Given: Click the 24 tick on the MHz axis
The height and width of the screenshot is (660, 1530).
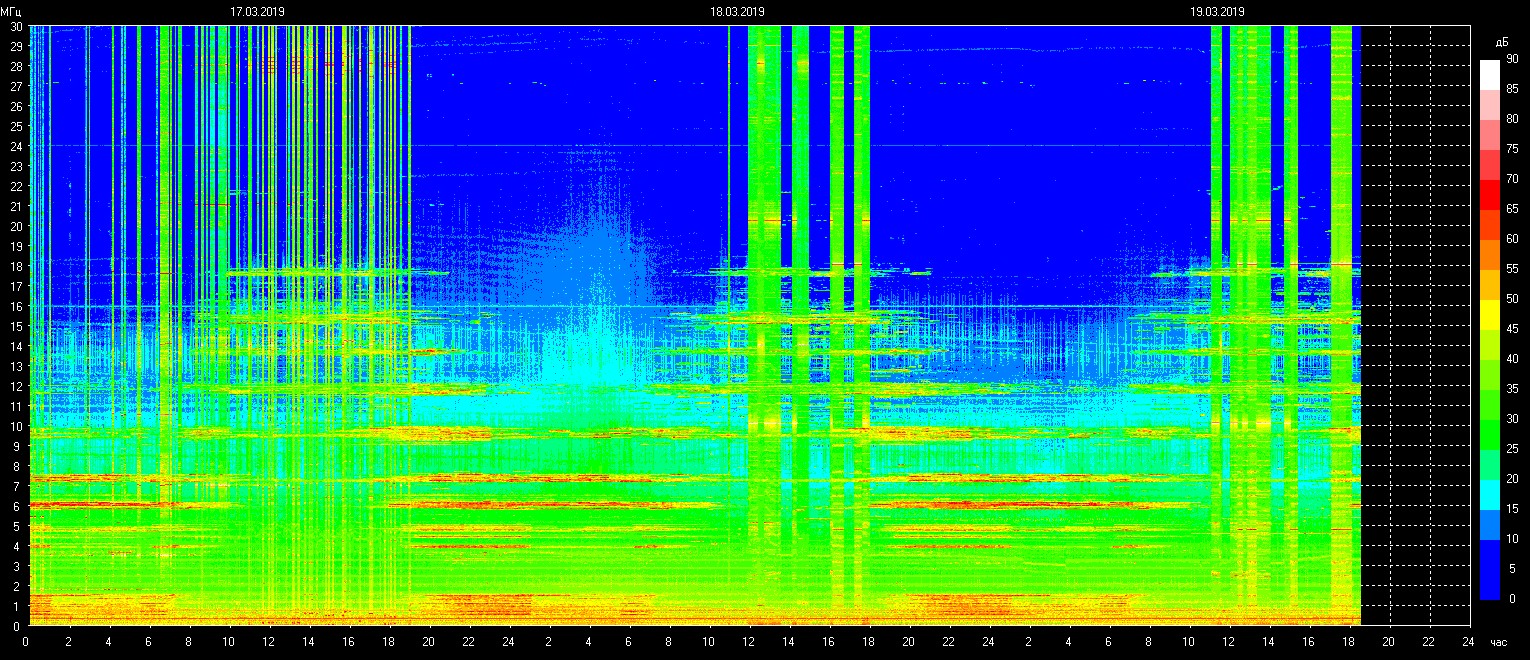Looking at the screenshot, I should point(16,147).
